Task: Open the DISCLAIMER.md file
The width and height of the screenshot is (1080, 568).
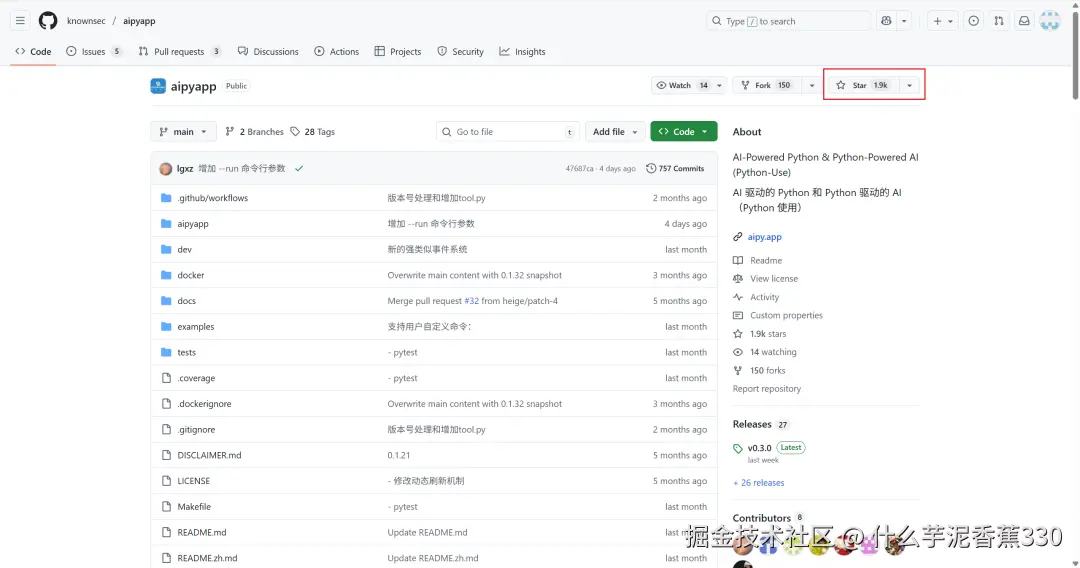Action: pyautogui.click(x=209, y=455)
